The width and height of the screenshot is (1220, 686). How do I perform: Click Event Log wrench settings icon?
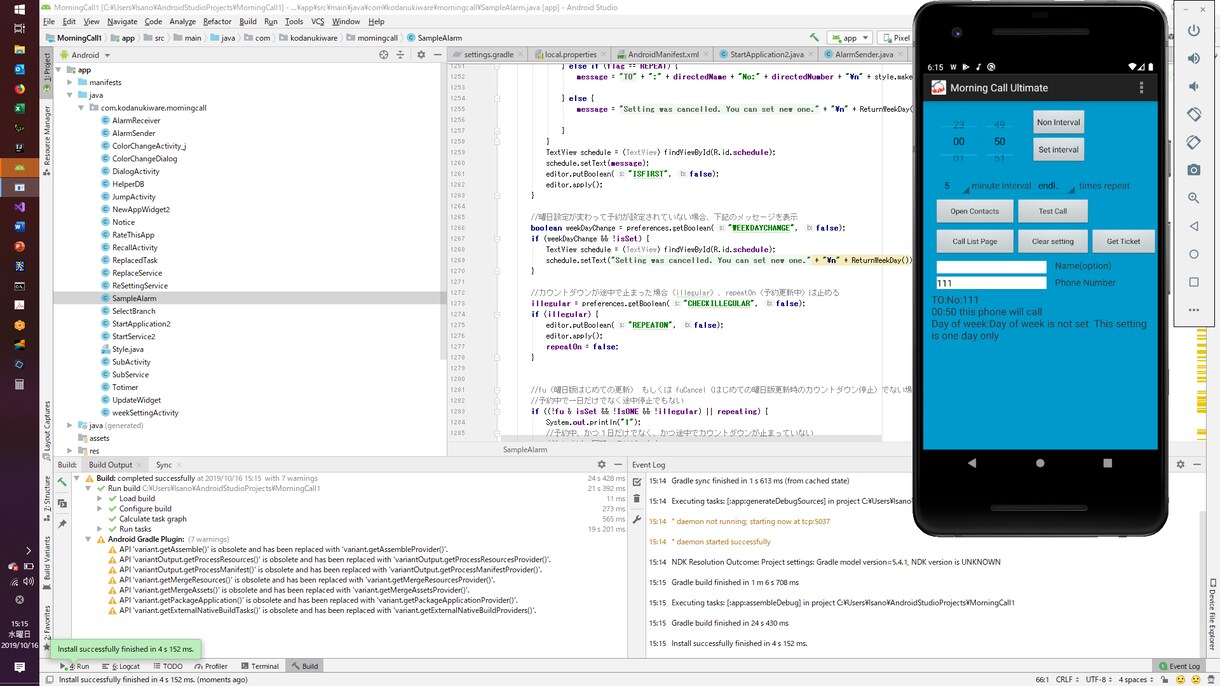(636, 519)
